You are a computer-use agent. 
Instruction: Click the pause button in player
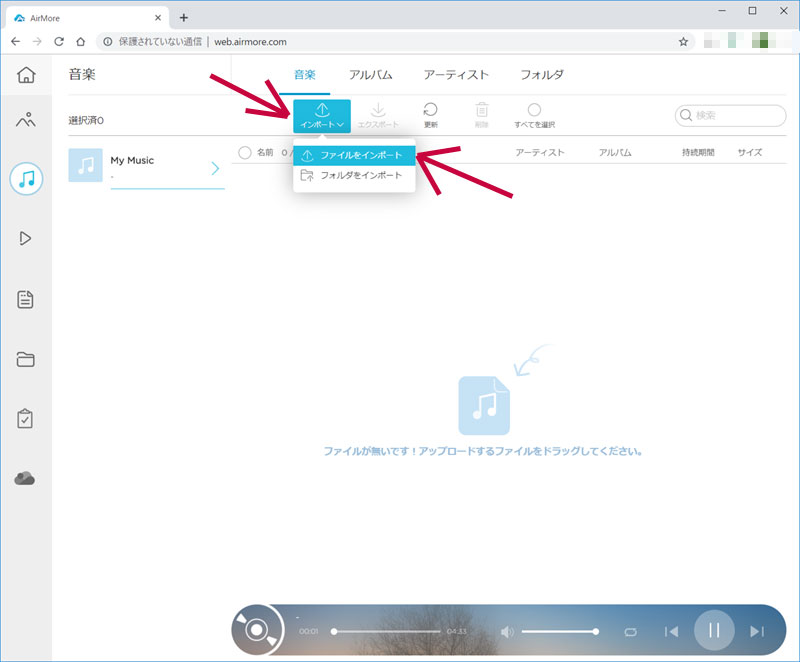click(x=714, y=630)
